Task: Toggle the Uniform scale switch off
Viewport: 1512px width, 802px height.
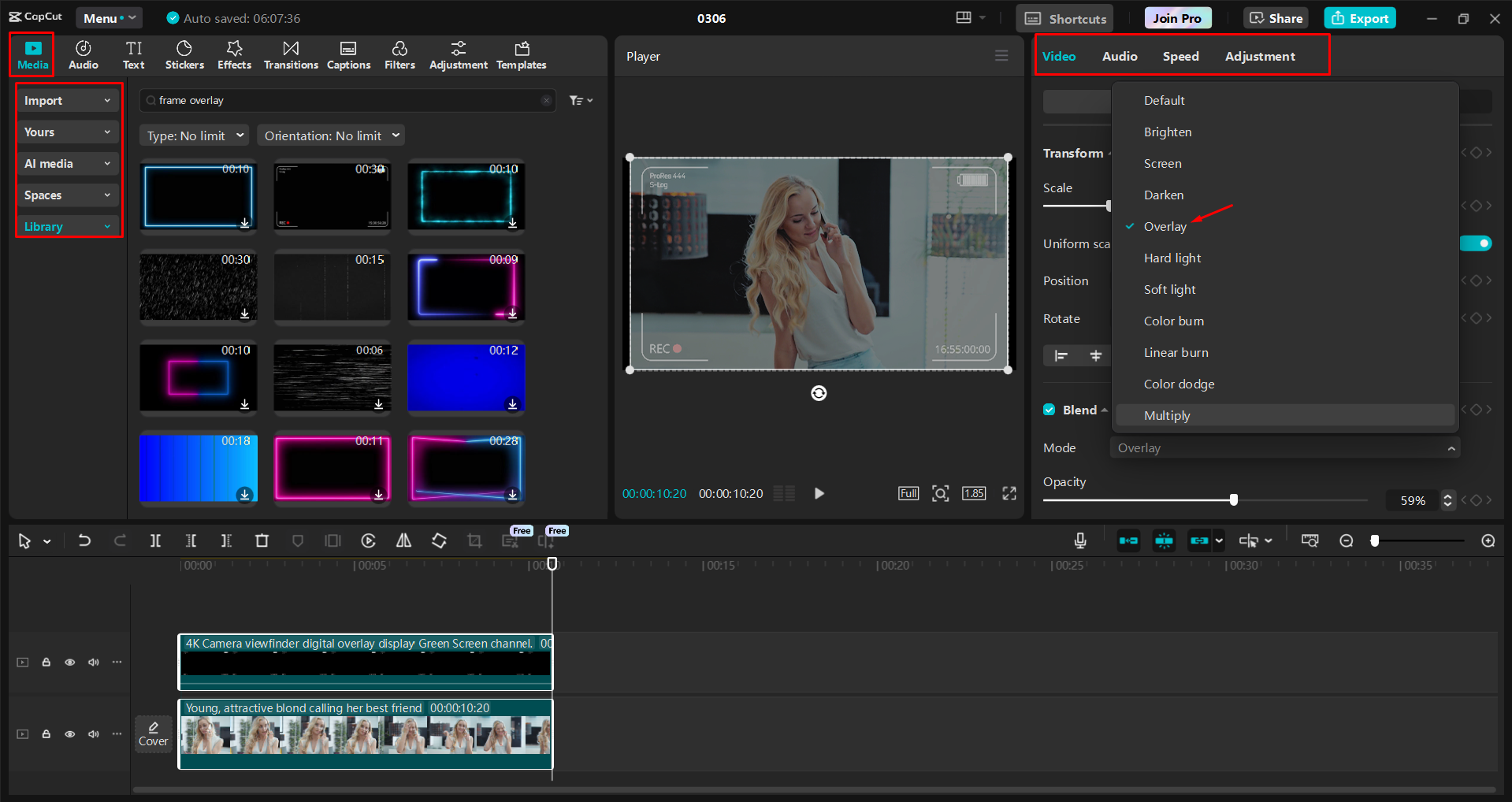Action: (x=1476, y=243)
